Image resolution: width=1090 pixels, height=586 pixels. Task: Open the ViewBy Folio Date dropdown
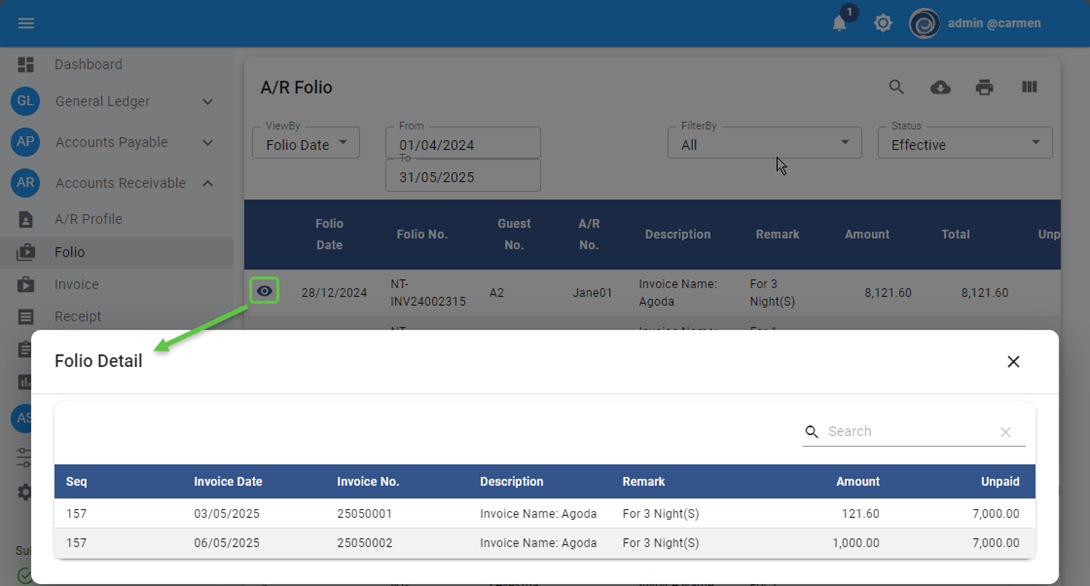point(305,144)
